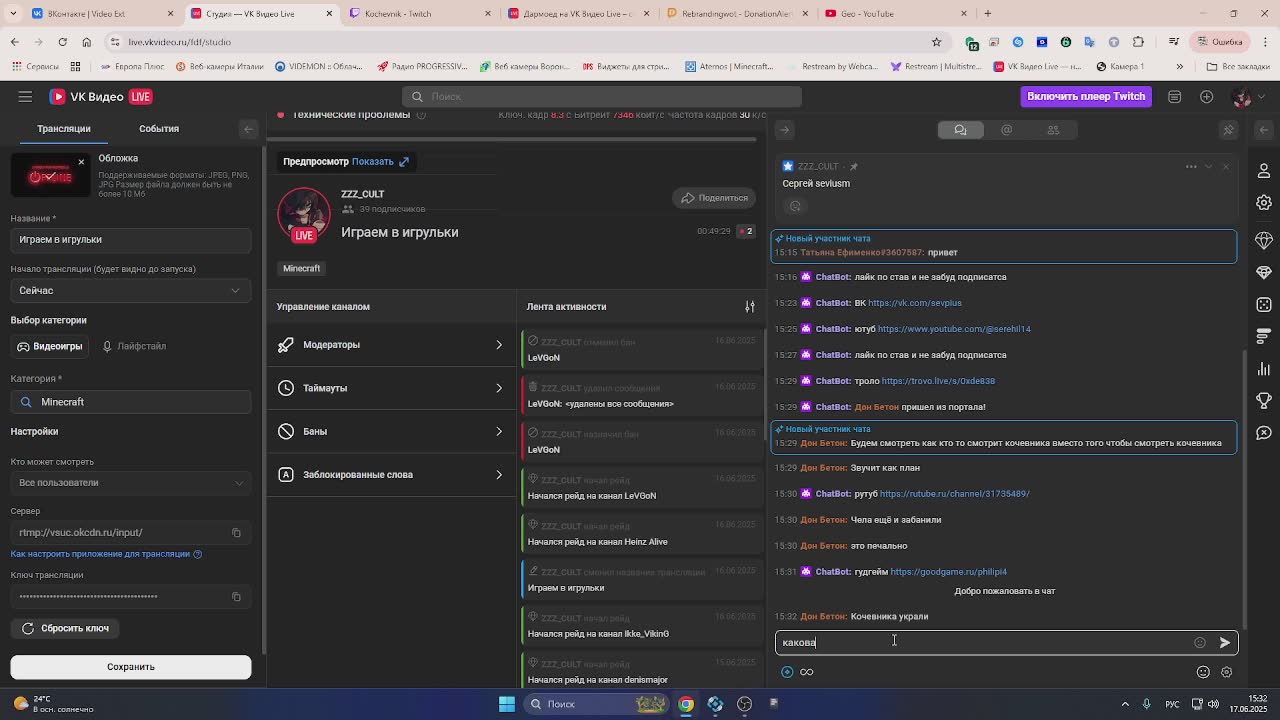Open the profile icon in right sidebar
Image resolution: width=1280 pixels, height=720 pixels.
(x=1264, y=170)
